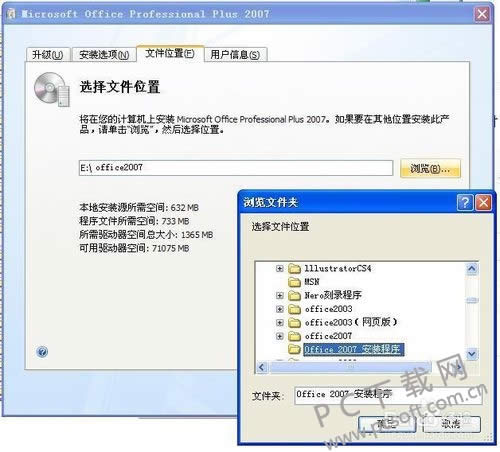Expand the office2003 tree node
The image size is (500, 452).
pos(280,309)
